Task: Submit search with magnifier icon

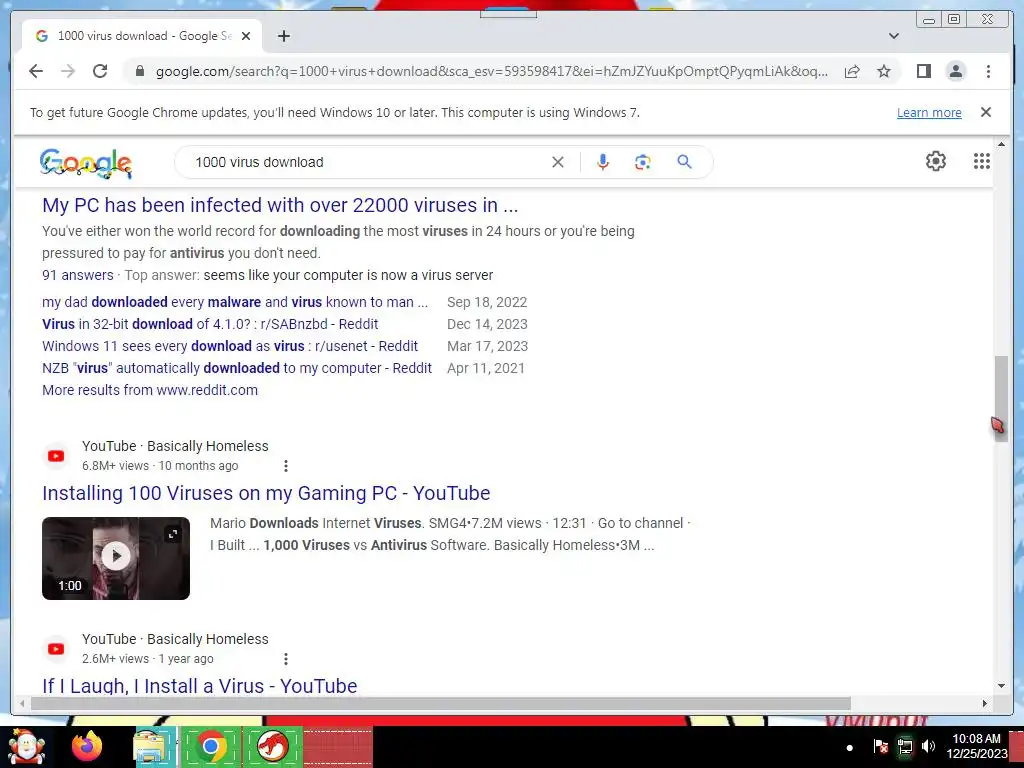Action: (x=684, y=162)
